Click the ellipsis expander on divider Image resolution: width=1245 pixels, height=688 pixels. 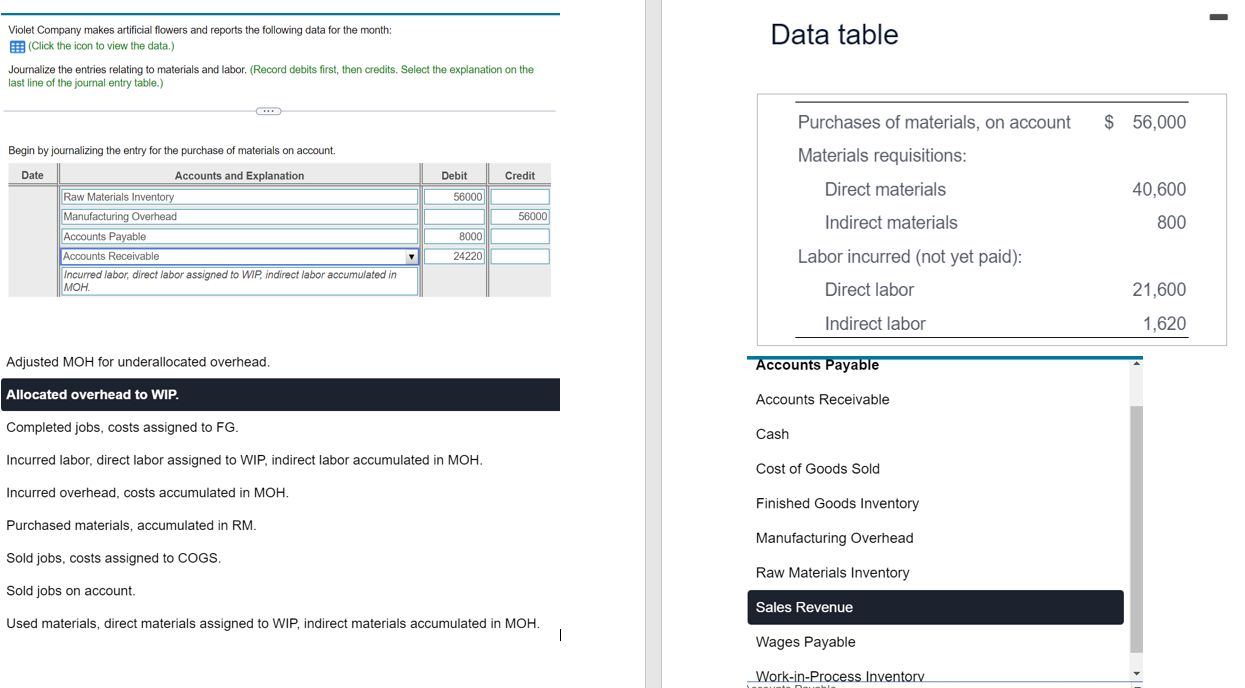[x=268, y=111]
